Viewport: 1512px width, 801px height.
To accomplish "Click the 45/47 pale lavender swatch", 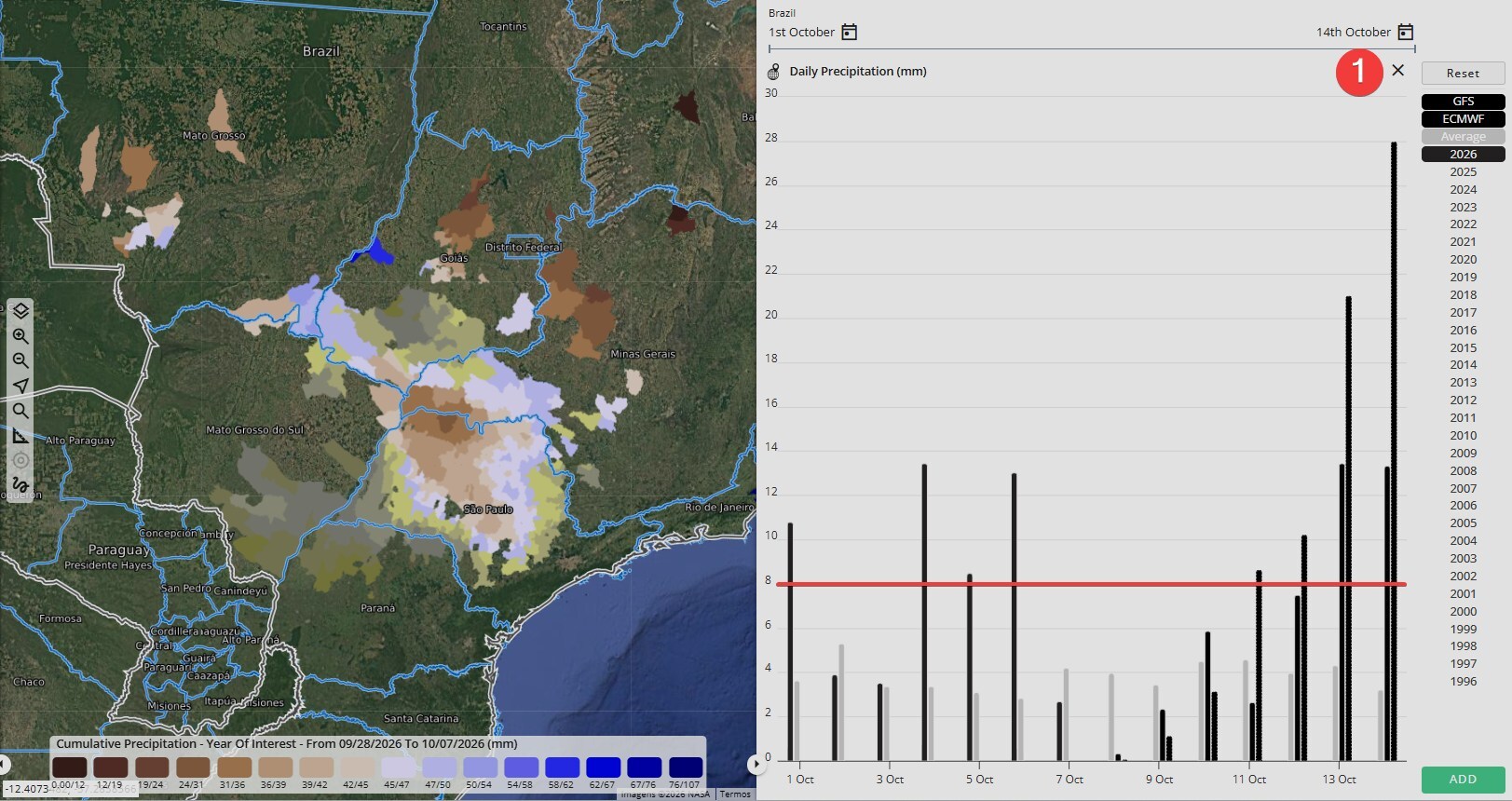I will click(398, 767).
